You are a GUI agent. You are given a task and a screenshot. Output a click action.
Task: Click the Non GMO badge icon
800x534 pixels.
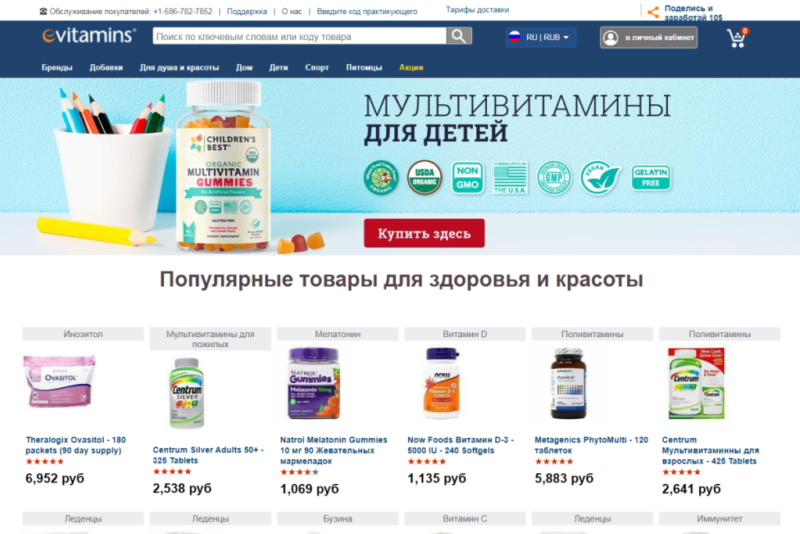(467, 177)
